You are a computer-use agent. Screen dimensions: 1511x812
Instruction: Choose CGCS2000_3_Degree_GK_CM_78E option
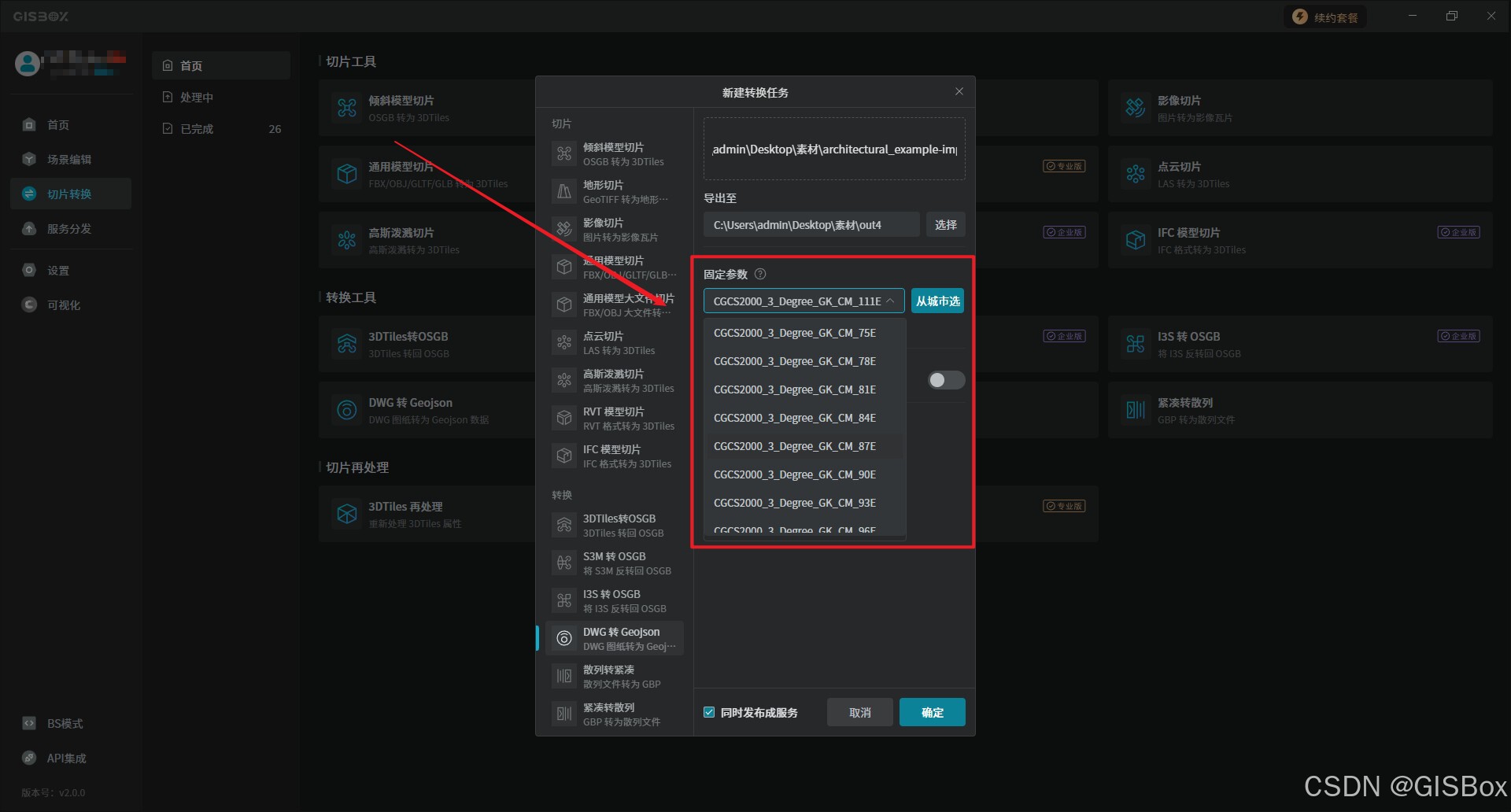[804, 361]
